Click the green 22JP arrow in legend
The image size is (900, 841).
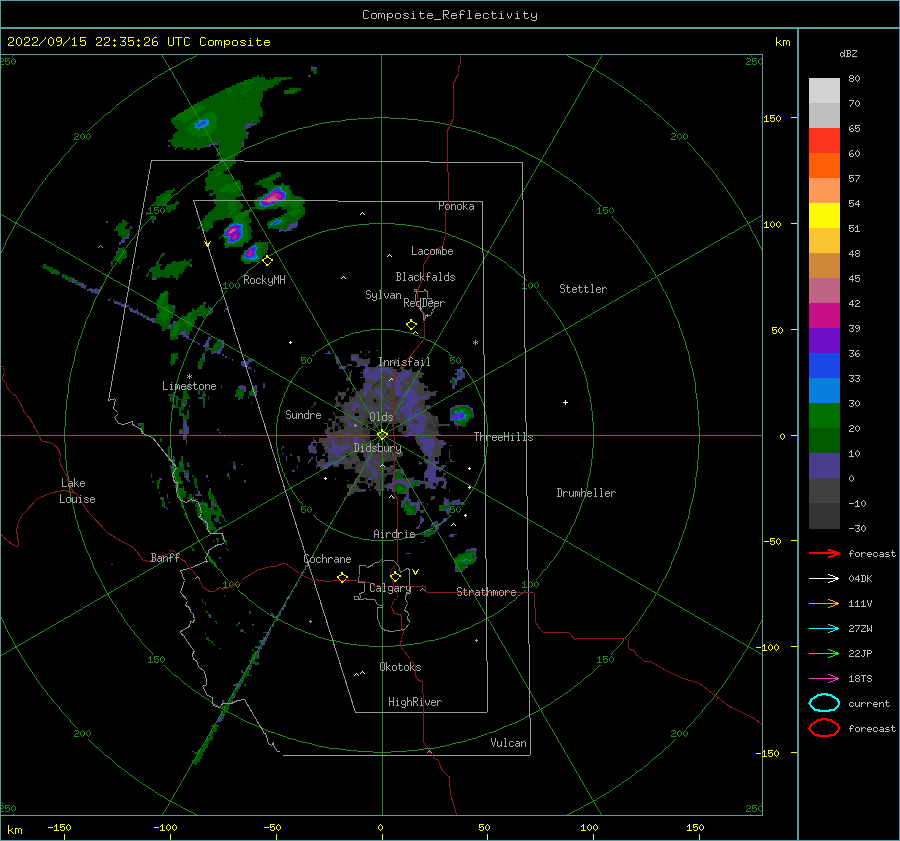824,653
